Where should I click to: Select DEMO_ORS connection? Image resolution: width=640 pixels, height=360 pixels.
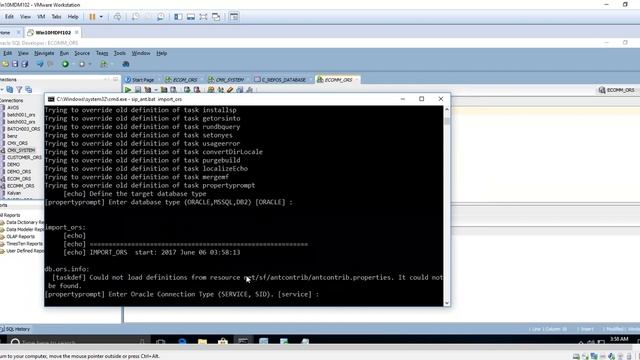point(19,172)
